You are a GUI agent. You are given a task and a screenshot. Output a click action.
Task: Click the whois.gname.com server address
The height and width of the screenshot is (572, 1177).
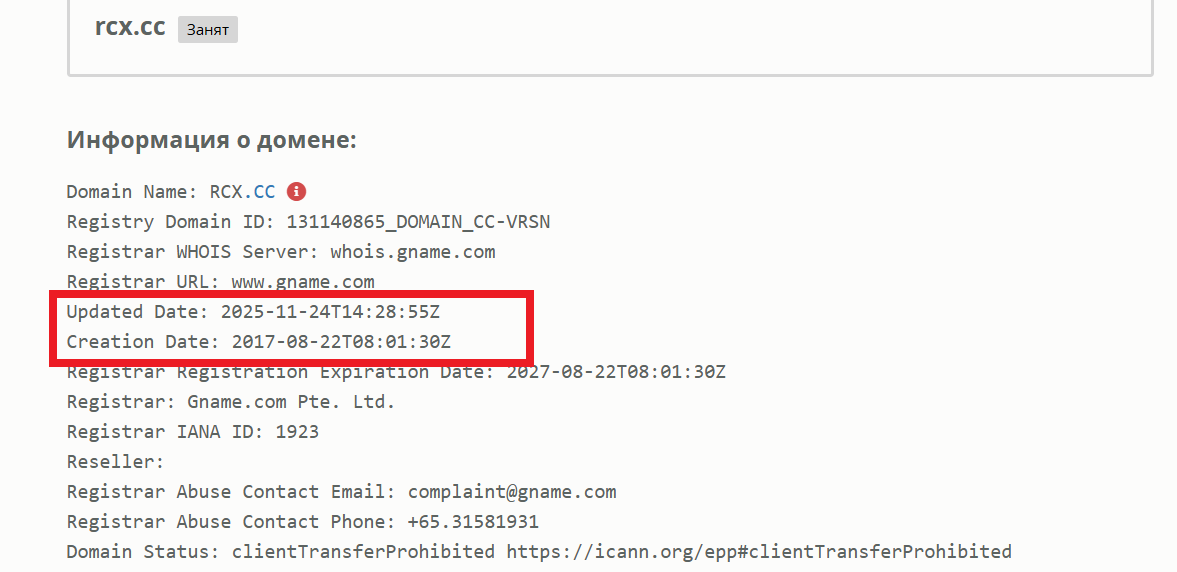[413, 252]
